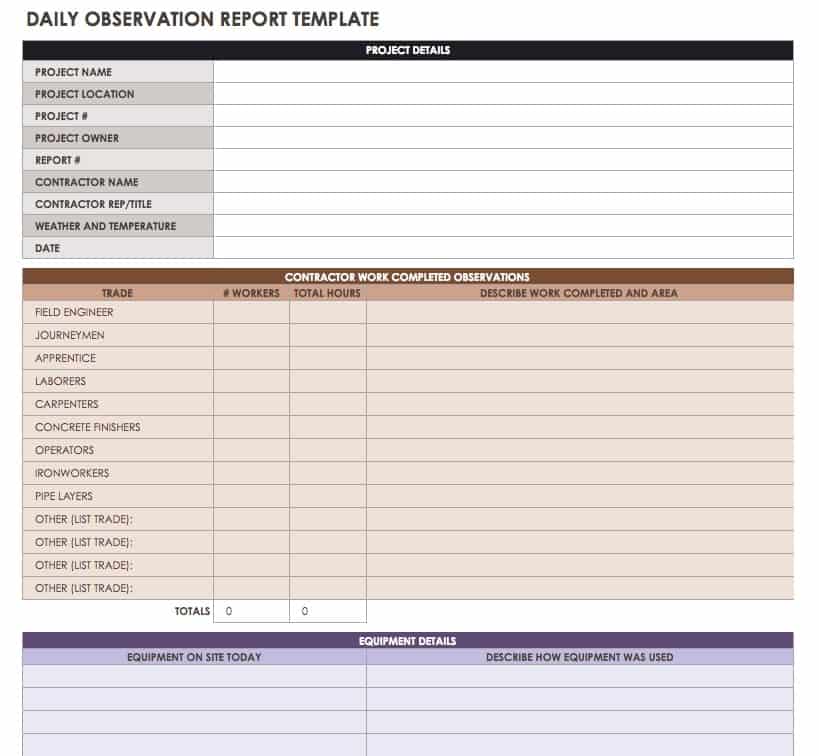Select the Date entry cell
This screenshot has height=756, width=819.
(503, 248)
